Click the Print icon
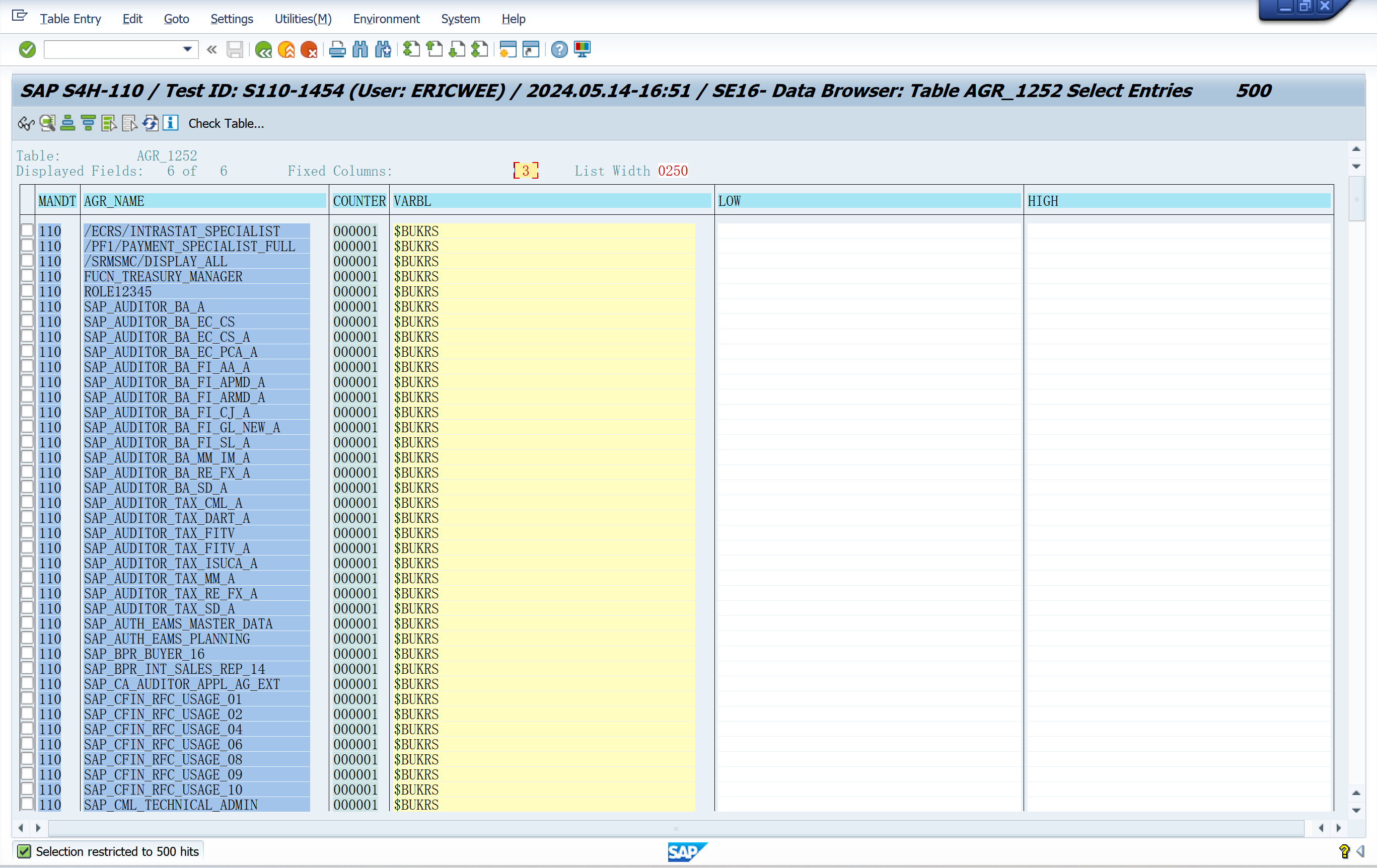This screenshot has width=1377, height=868. (x=337, y=50)
